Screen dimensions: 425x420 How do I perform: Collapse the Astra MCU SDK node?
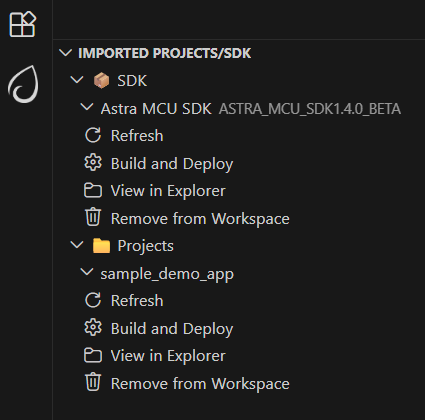point(87,107)
